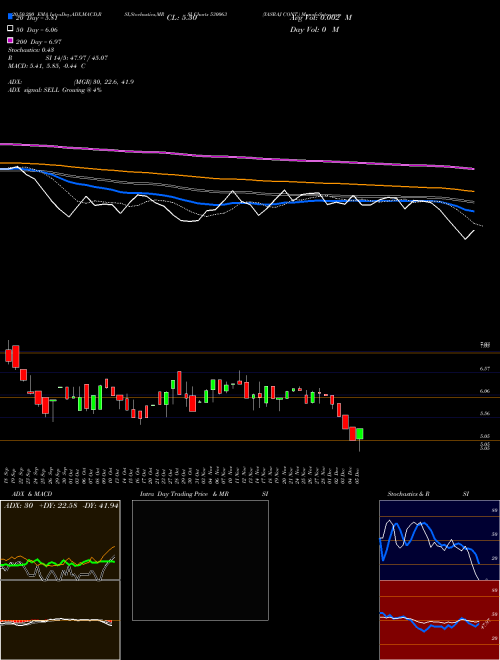Click the red-background RSI chart
Screen dimensions: 500x660
coord(439,620)
